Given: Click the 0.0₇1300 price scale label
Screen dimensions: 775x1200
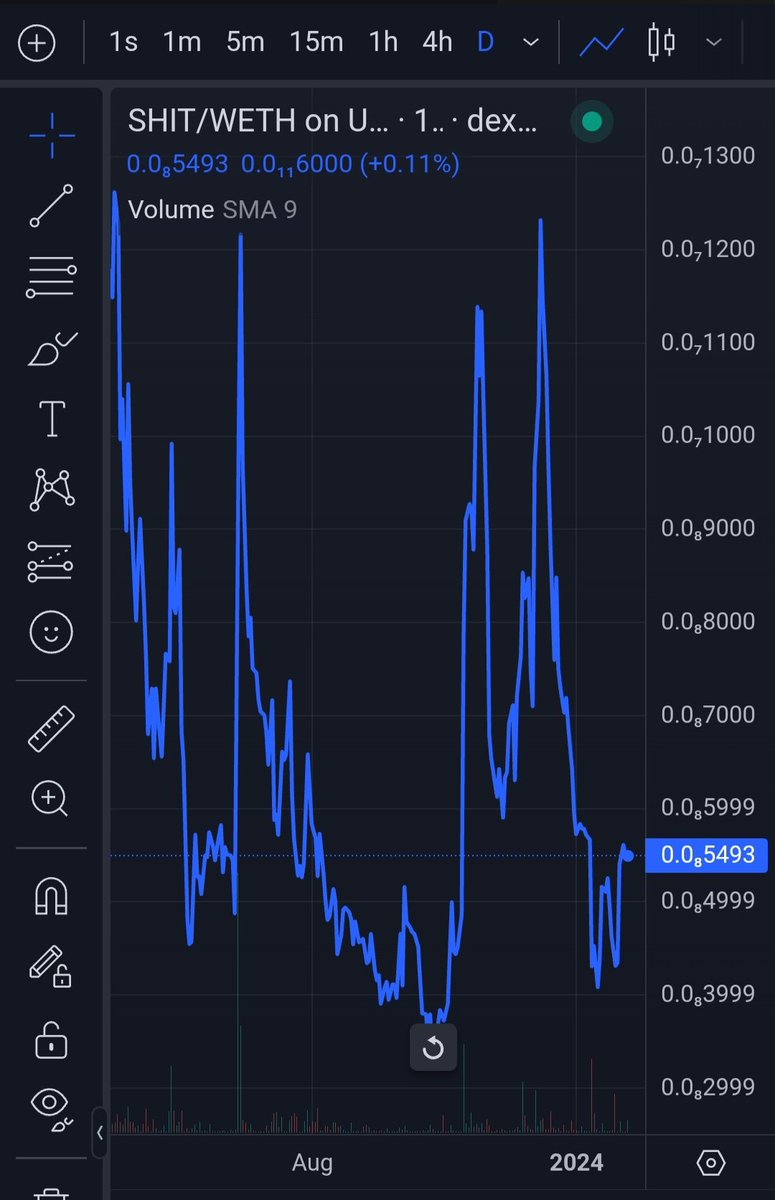Looking at the screenshot, I should tap(708, 156).
